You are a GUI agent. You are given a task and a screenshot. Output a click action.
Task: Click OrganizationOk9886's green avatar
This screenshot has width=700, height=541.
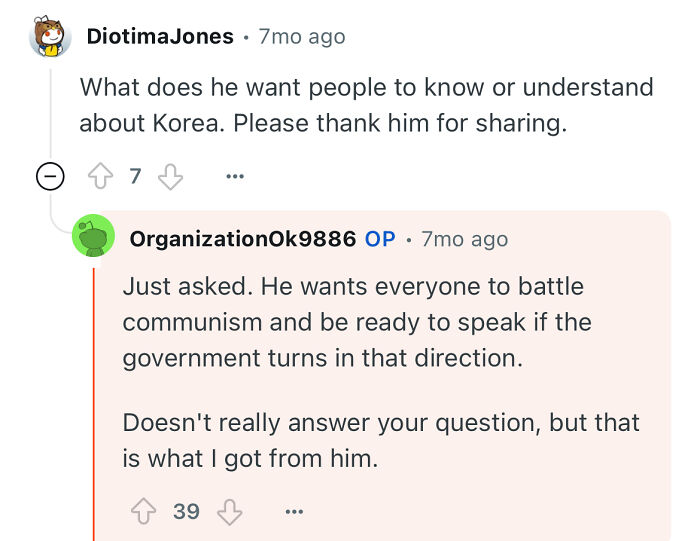93,238
